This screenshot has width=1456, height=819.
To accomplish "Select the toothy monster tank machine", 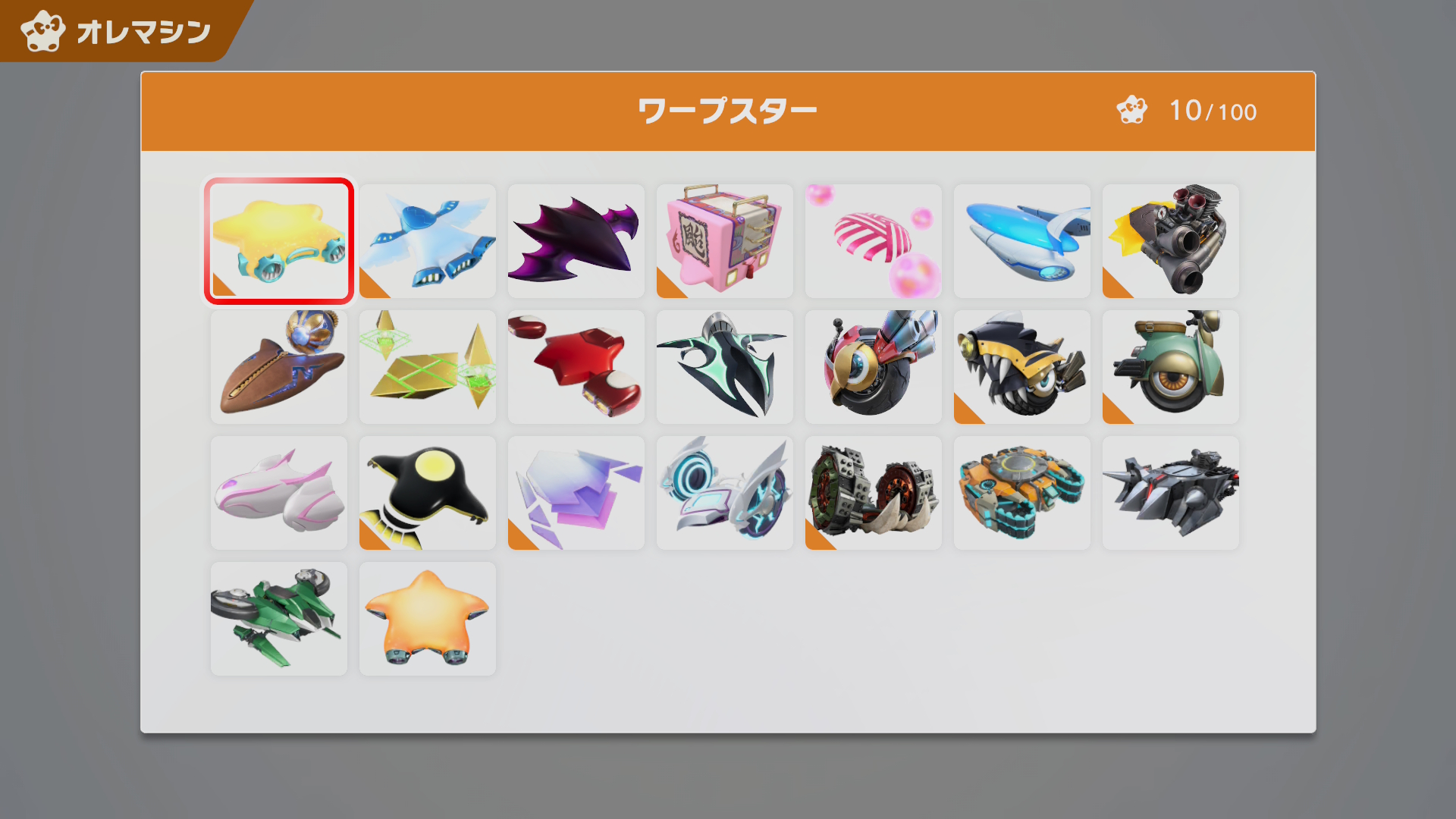I will click(x=1022, y=367).
